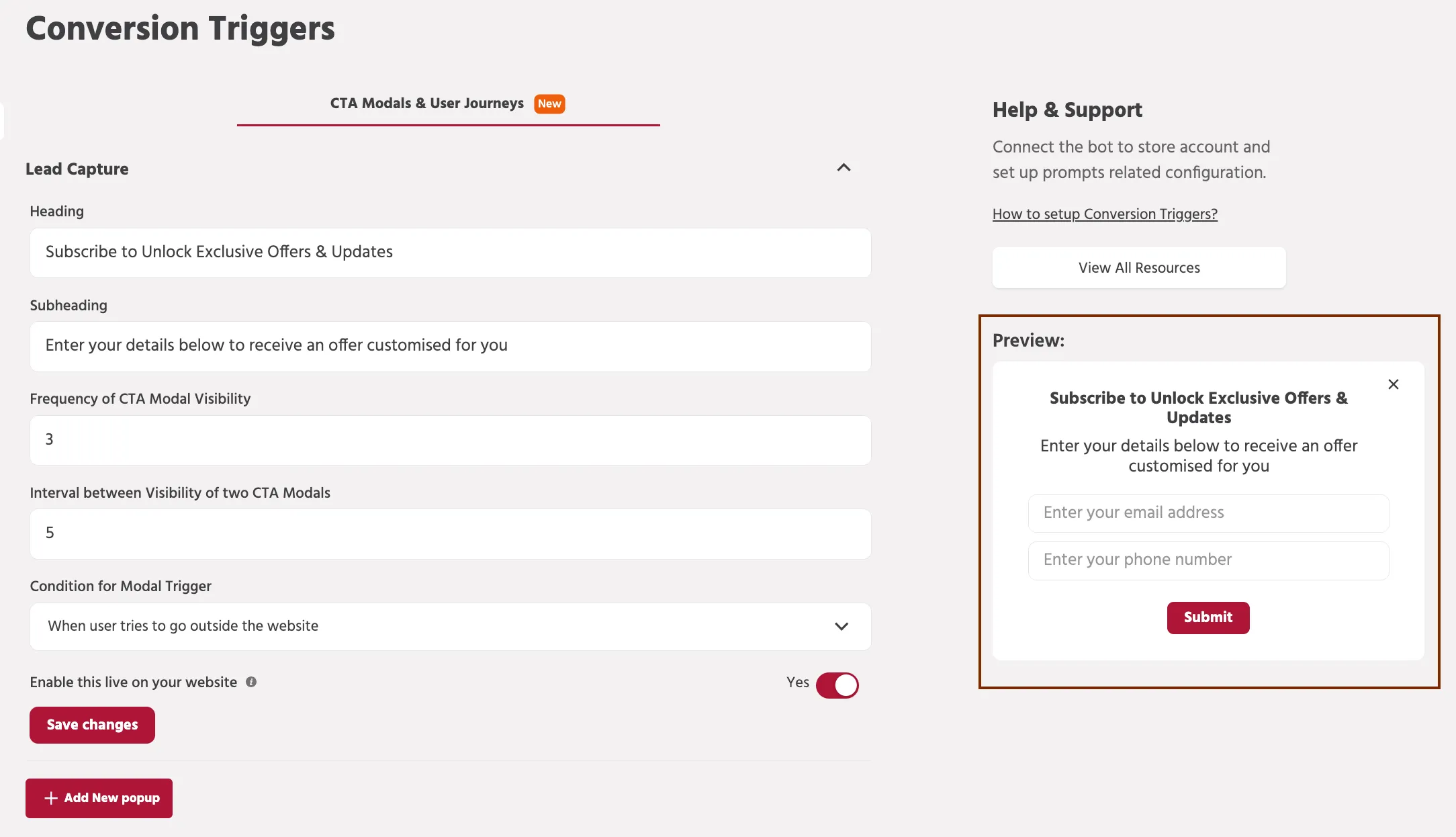Click the info icon beside Enable live
Screen dimensions: 1456x837
point(251,682)
